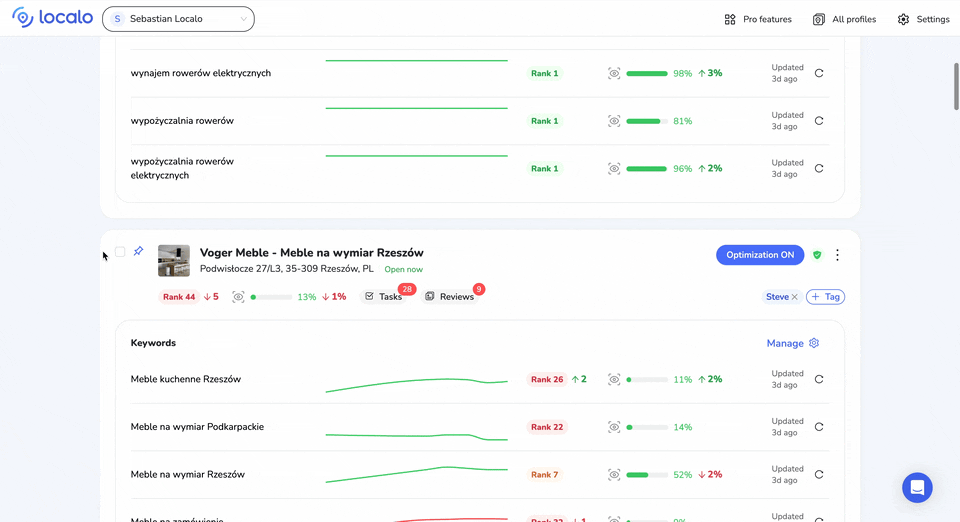Screen dimensions: 960x522
Task: Click visibility icon for 'Meble na wymiar Rzeszów'
Action: (x=614, y=475)
